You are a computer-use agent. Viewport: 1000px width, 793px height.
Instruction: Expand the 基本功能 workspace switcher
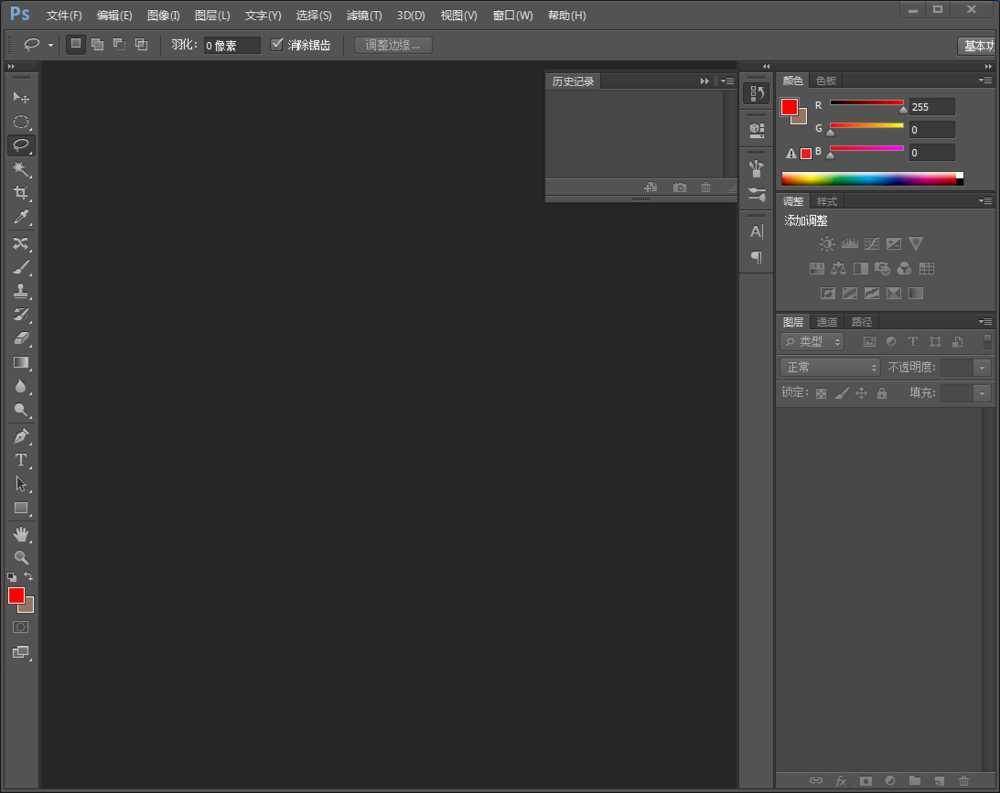977,46
